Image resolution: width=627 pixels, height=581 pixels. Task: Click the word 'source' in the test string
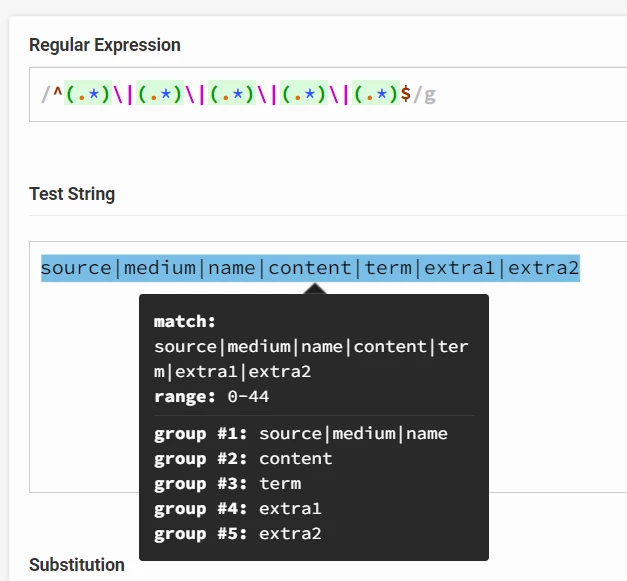(x=76, y=268)
